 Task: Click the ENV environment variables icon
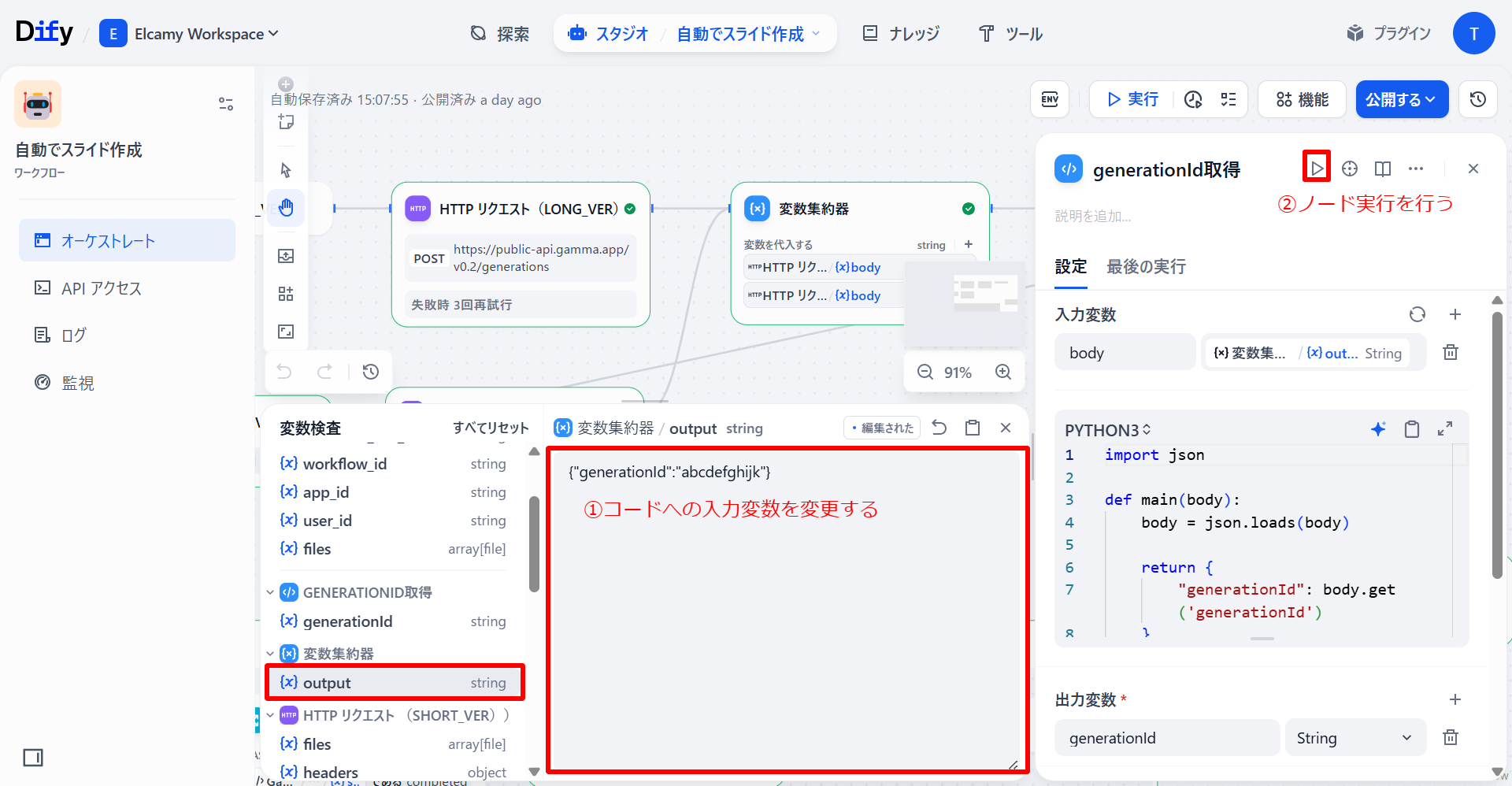1050,99
